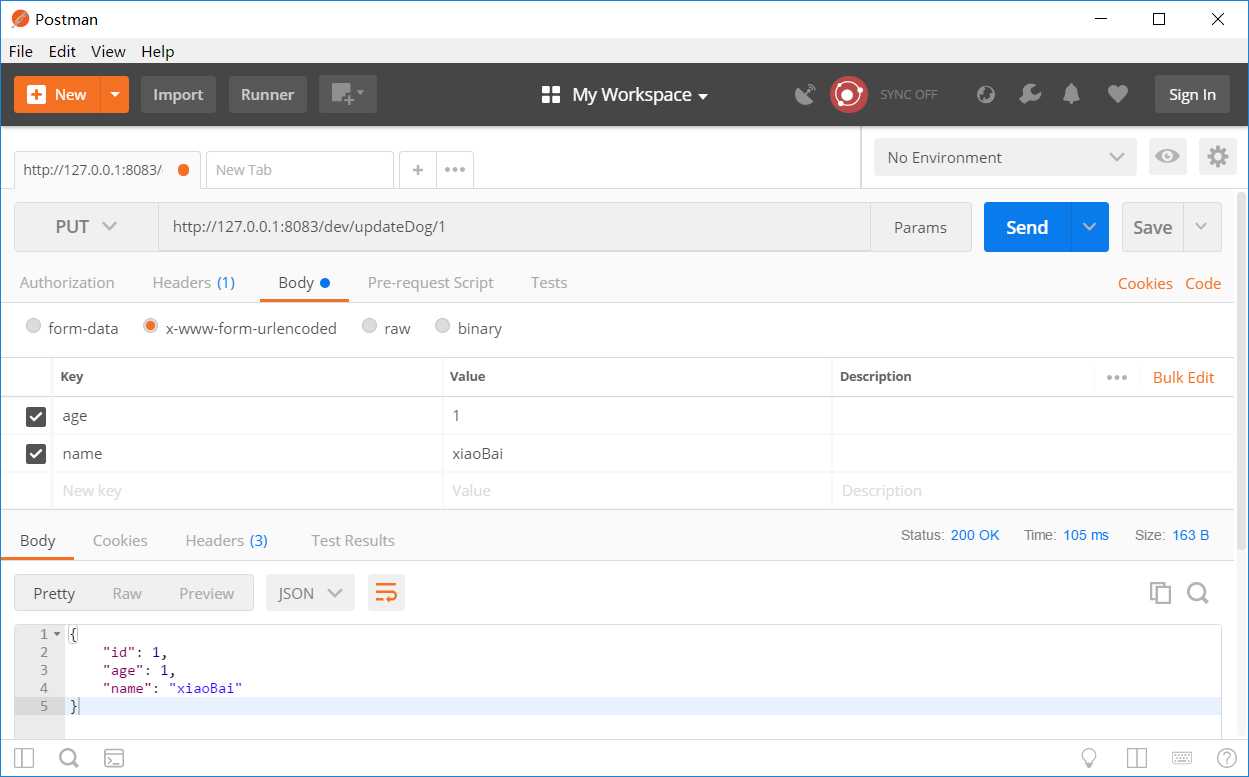This screenshot has height=777, width=1249.
Task: Open bootcamp lightbulb icon in status bar
Action: pyautogui.click(x=1090, y=758)
